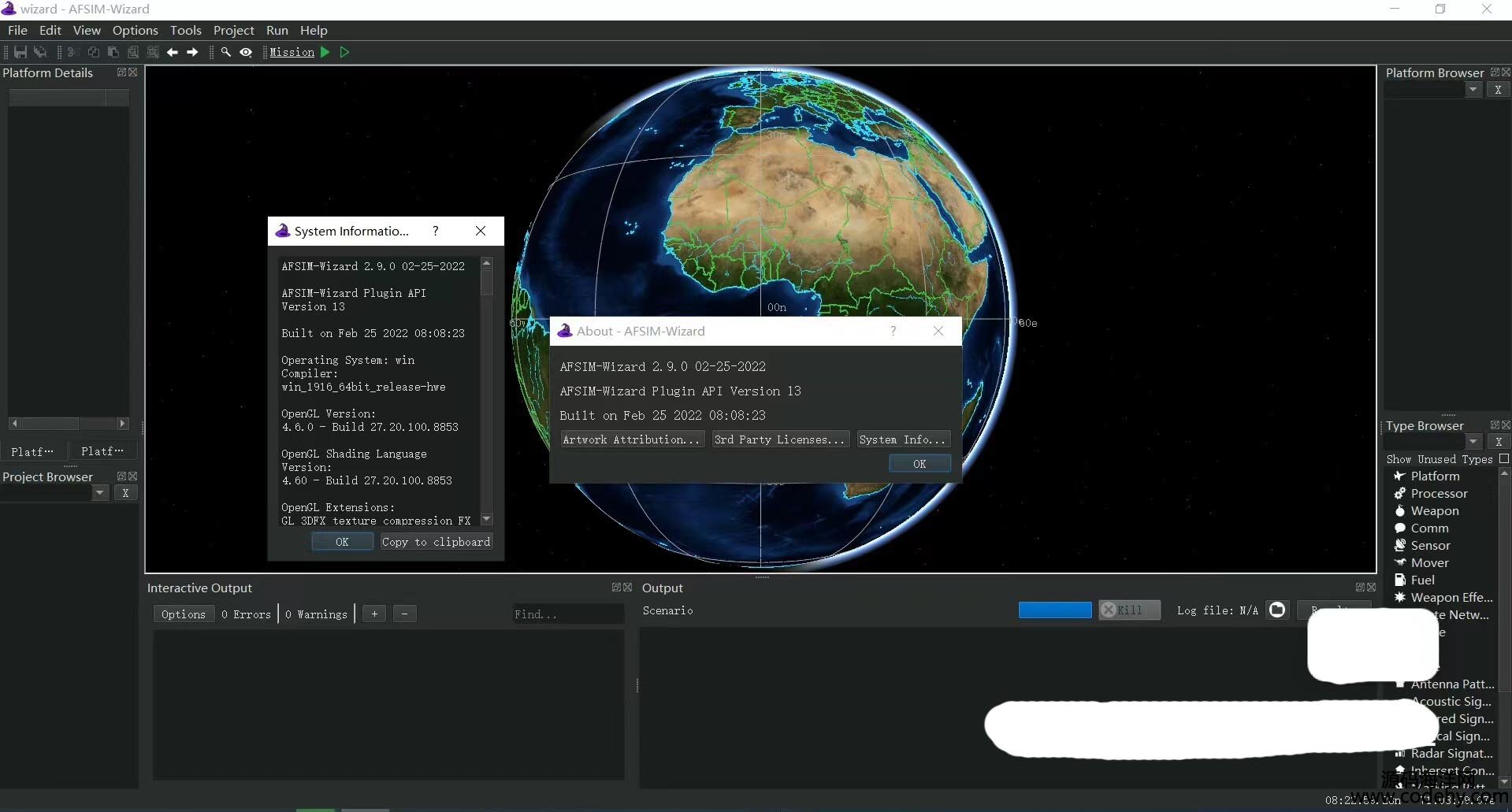Open the View menu
1512x812 pixels.
click(x=87, y=30)
